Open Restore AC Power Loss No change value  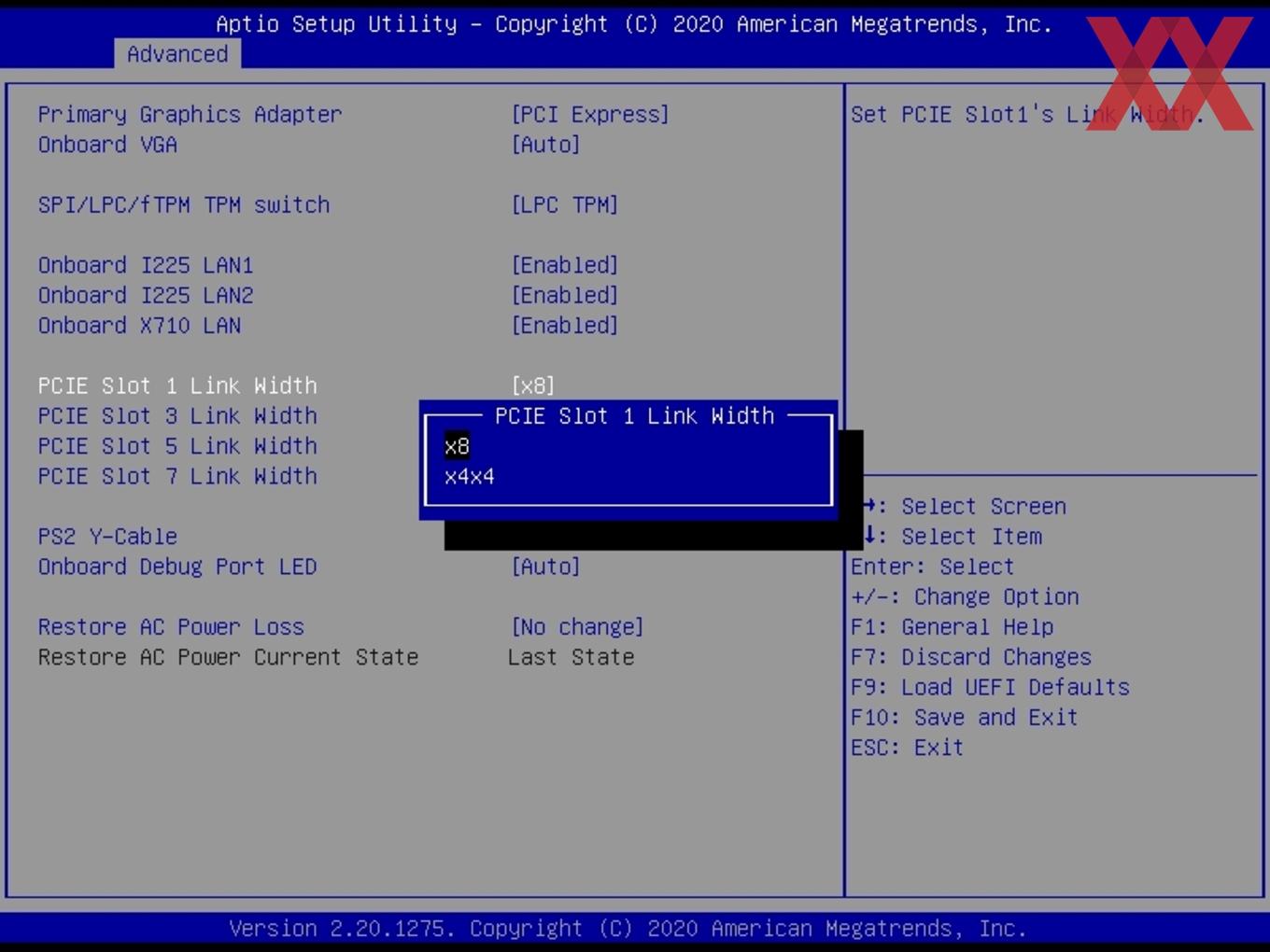point(577,627)
